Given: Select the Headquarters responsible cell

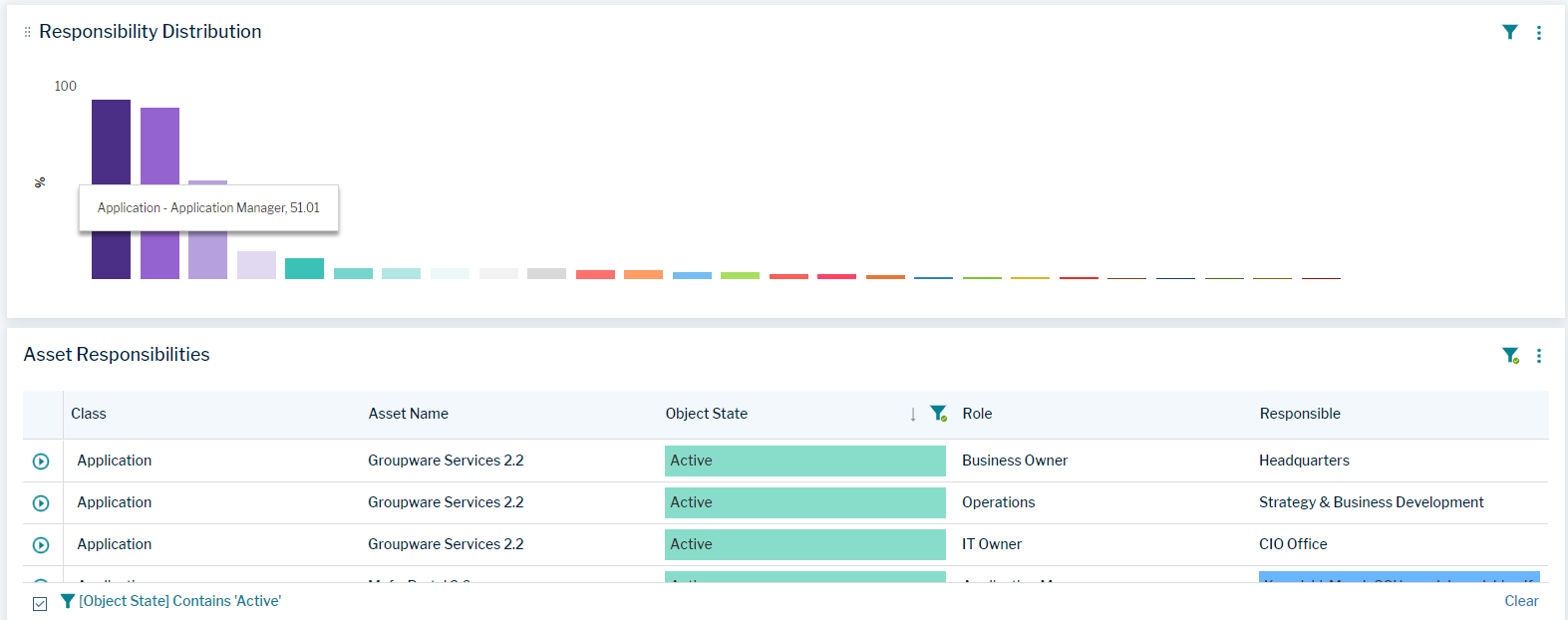Looking at the screenshot, I should click(1304, 461).
